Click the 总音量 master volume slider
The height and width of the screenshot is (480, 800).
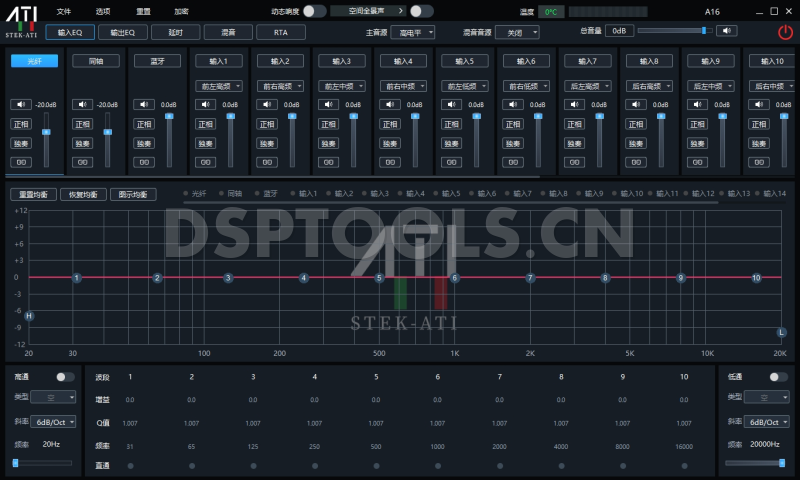[x=674, y=31]
